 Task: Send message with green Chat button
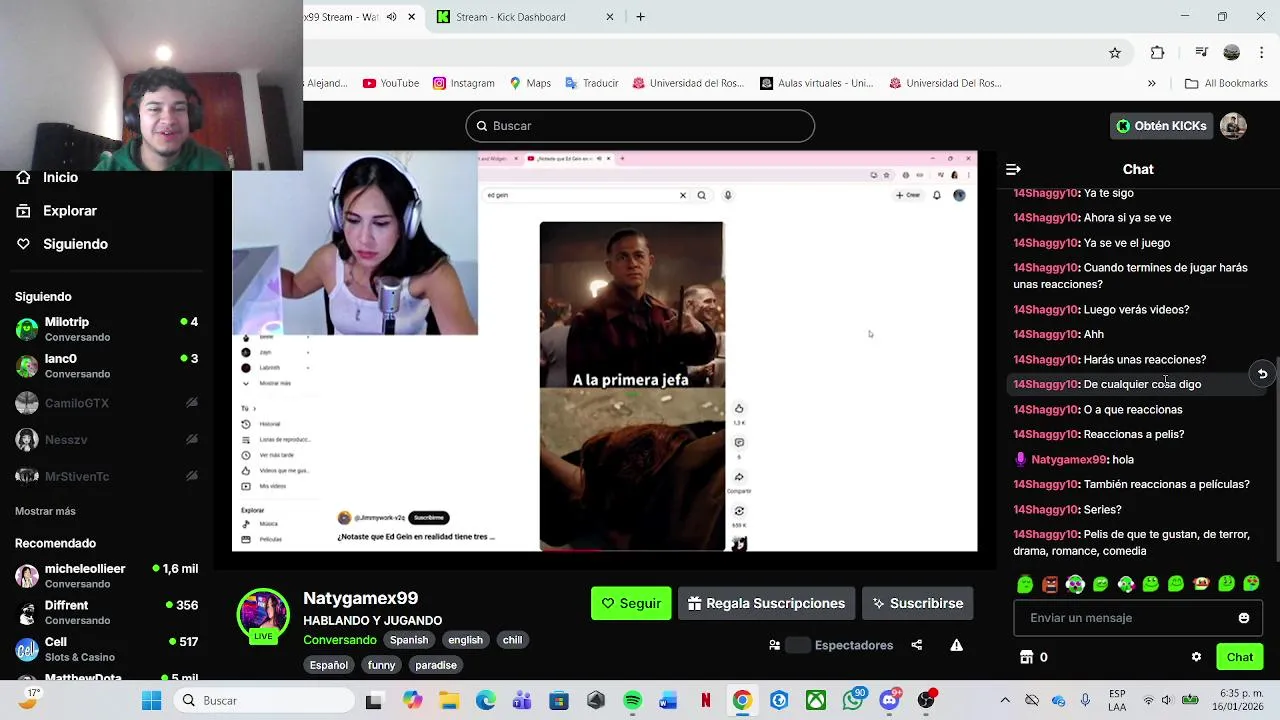[1240, 657]
